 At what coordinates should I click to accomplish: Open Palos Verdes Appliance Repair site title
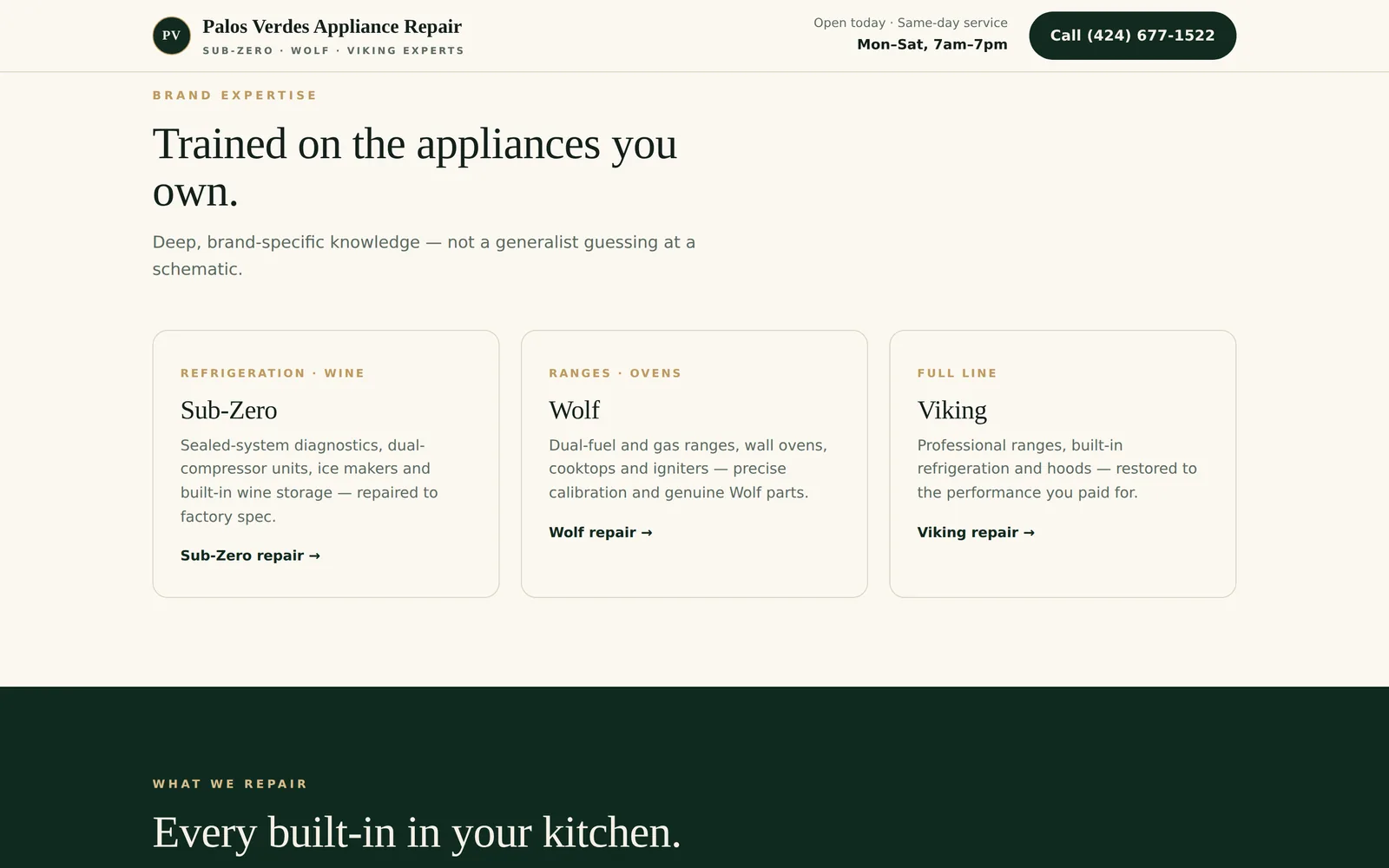tap(332, 26)
